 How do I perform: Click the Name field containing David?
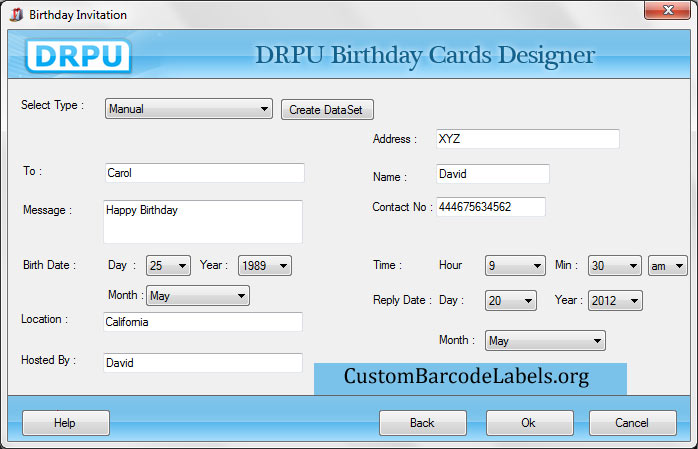(492, 174)
